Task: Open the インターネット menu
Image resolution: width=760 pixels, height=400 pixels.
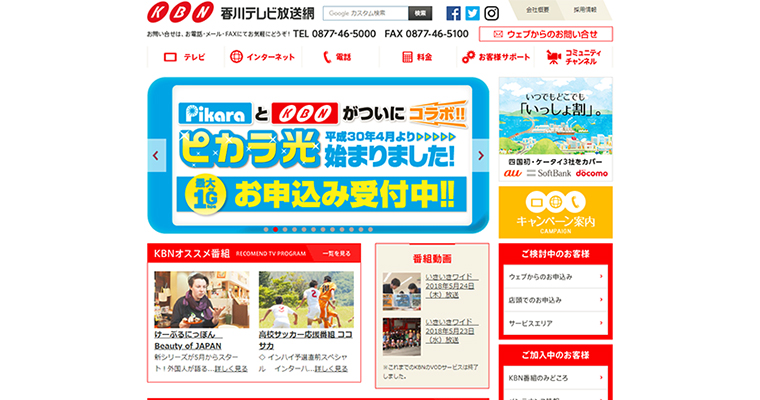Action: 263,57
